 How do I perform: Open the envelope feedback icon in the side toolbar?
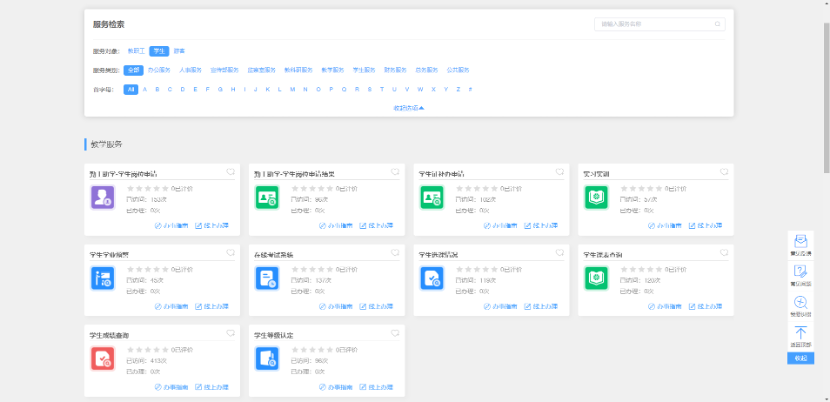[x=800, y=241]
